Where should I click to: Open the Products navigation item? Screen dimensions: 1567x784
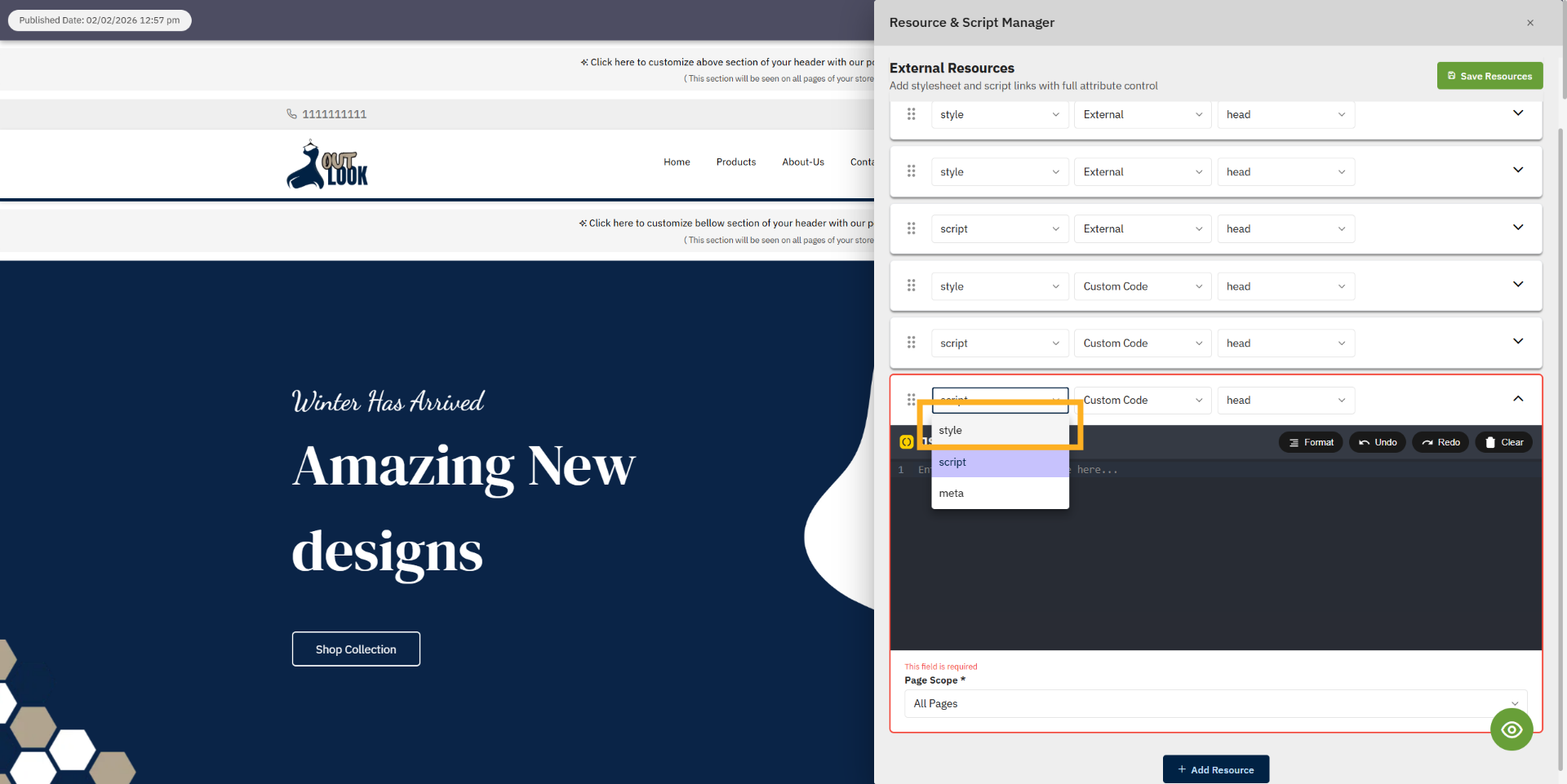735,162
